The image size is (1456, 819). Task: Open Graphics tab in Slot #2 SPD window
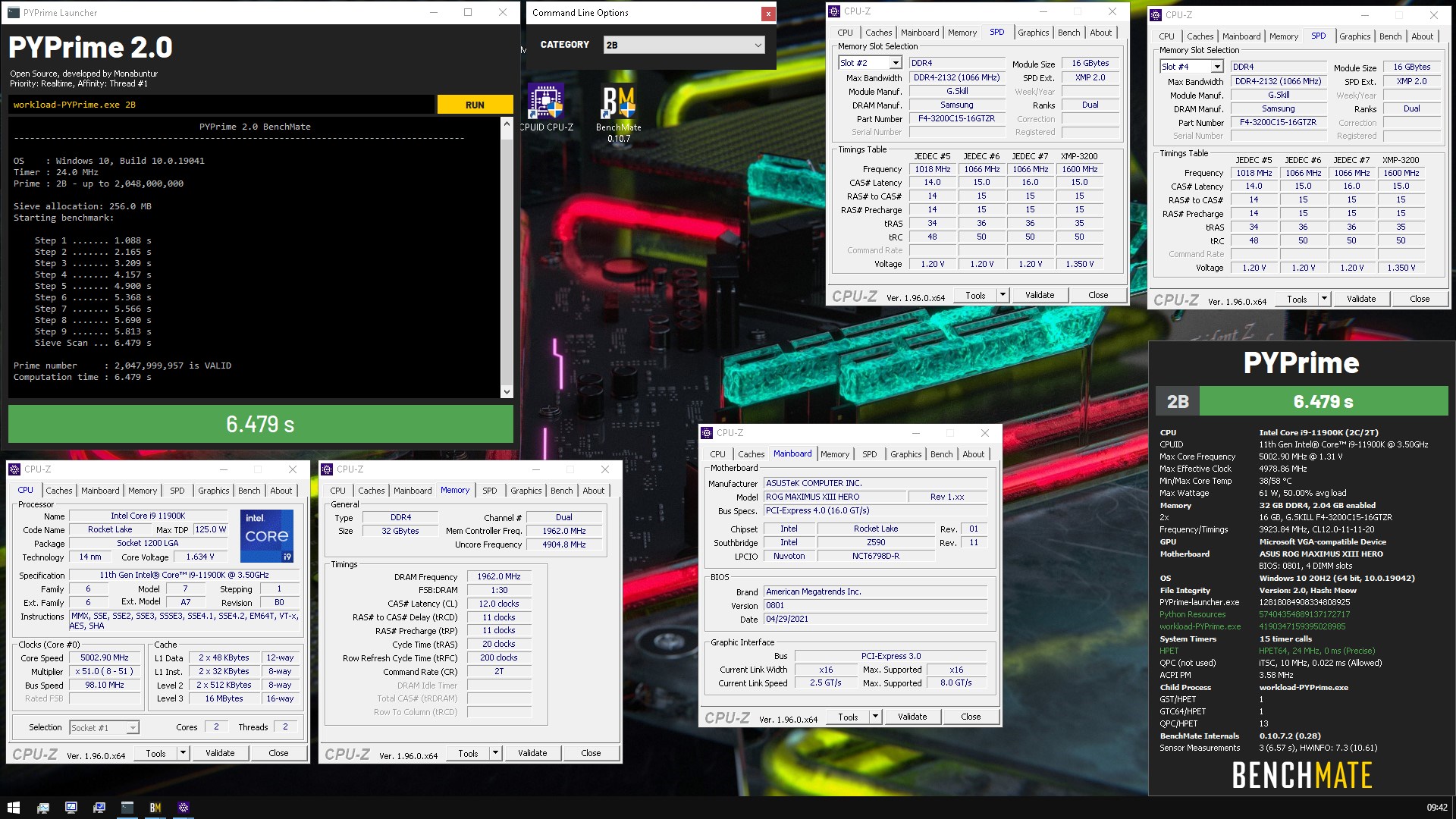click(x=1033, y=33)
